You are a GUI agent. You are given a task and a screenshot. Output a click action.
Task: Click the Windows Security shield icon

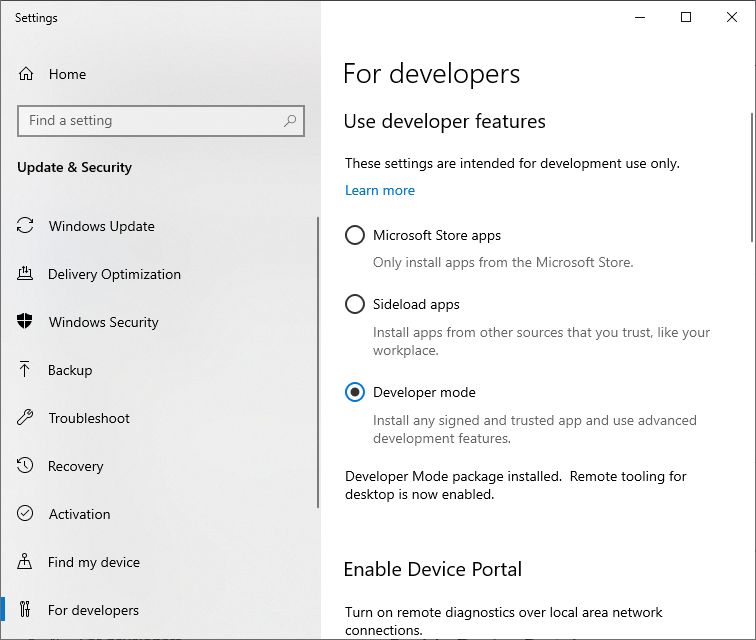26,322
